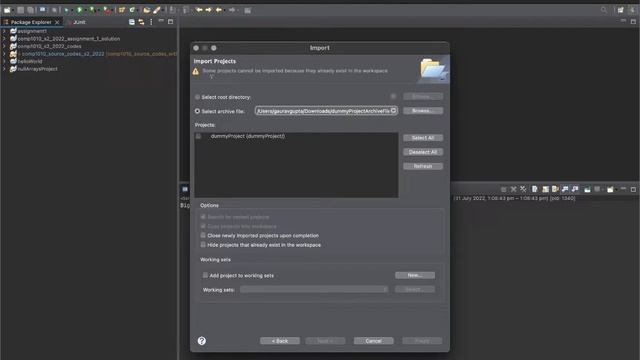
Task: Maximize the Console view at right
Action: click(633, 189)
